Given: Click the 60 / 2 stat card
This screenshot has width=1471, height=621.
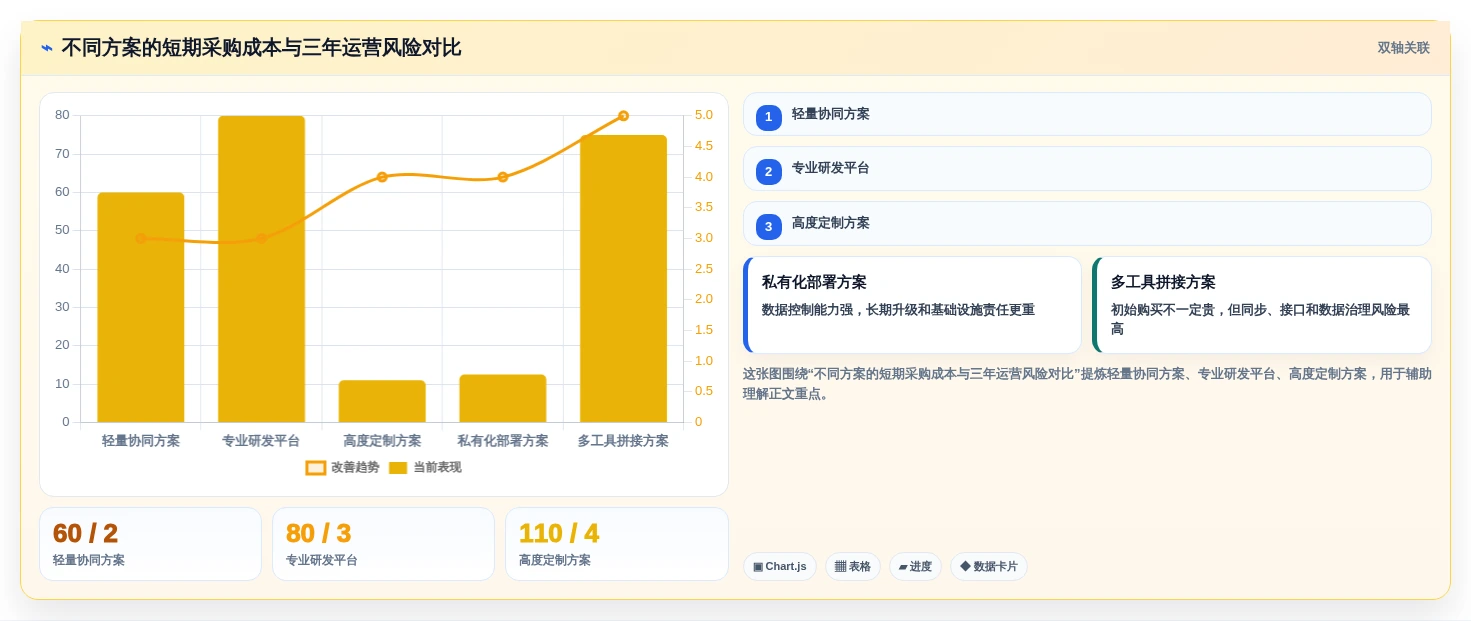Looking at the screenshot, I should coord(150,544).
